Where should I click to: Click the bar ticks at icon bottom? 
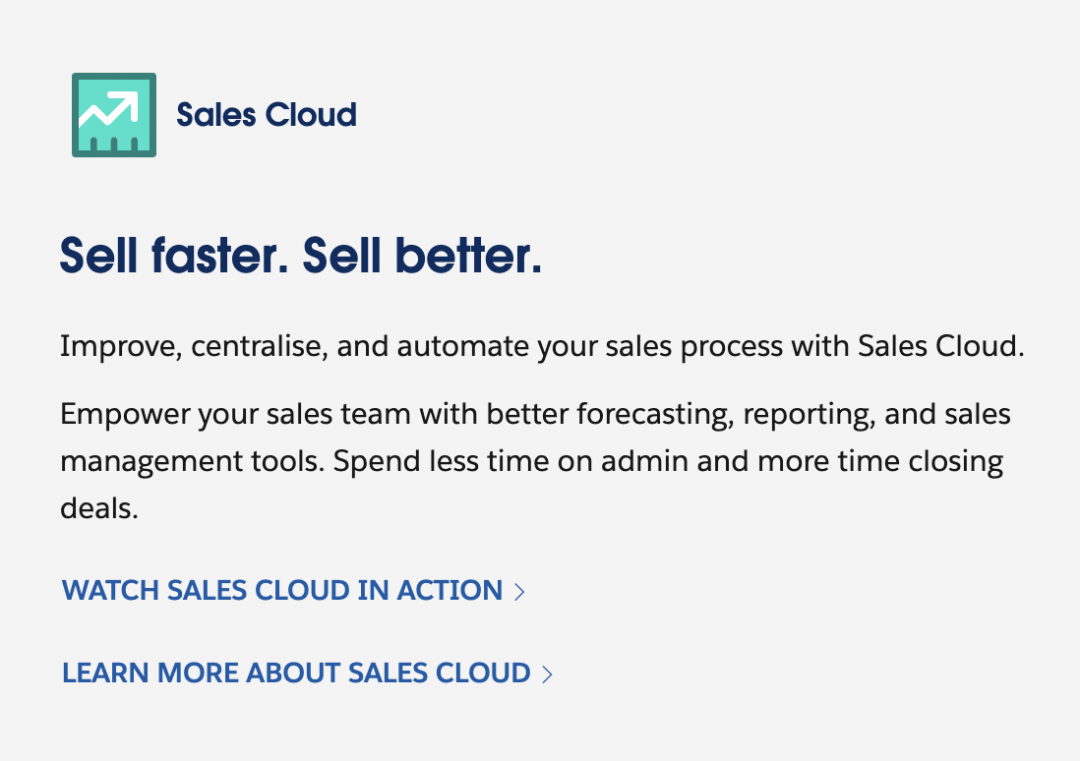coord(114,145)
